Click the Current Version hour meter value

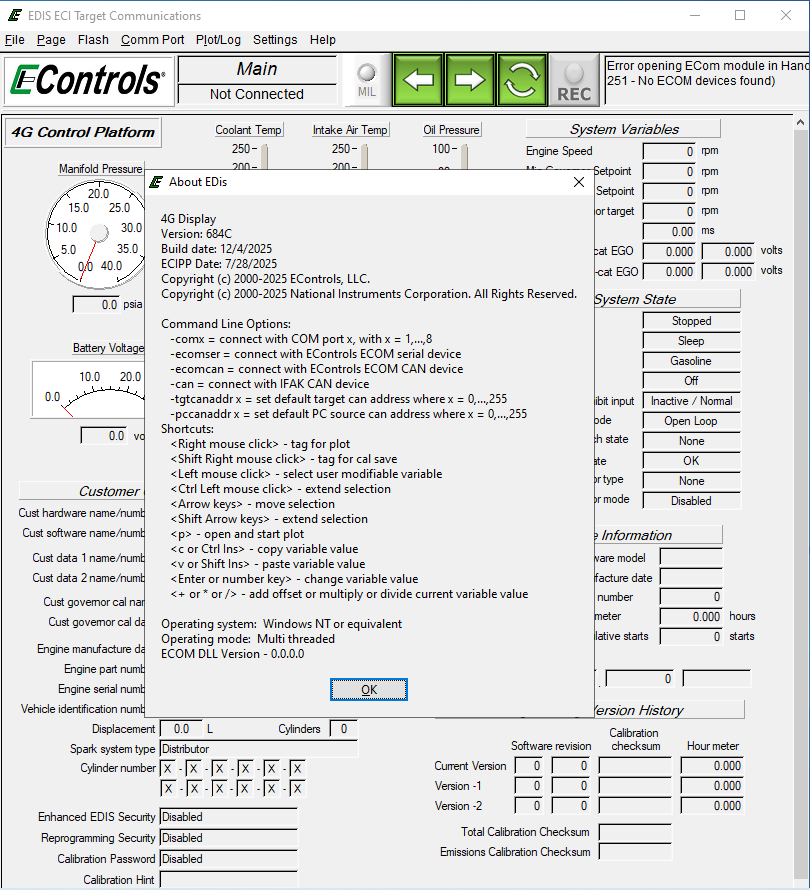pyautogui.click(x=712, y=766)
